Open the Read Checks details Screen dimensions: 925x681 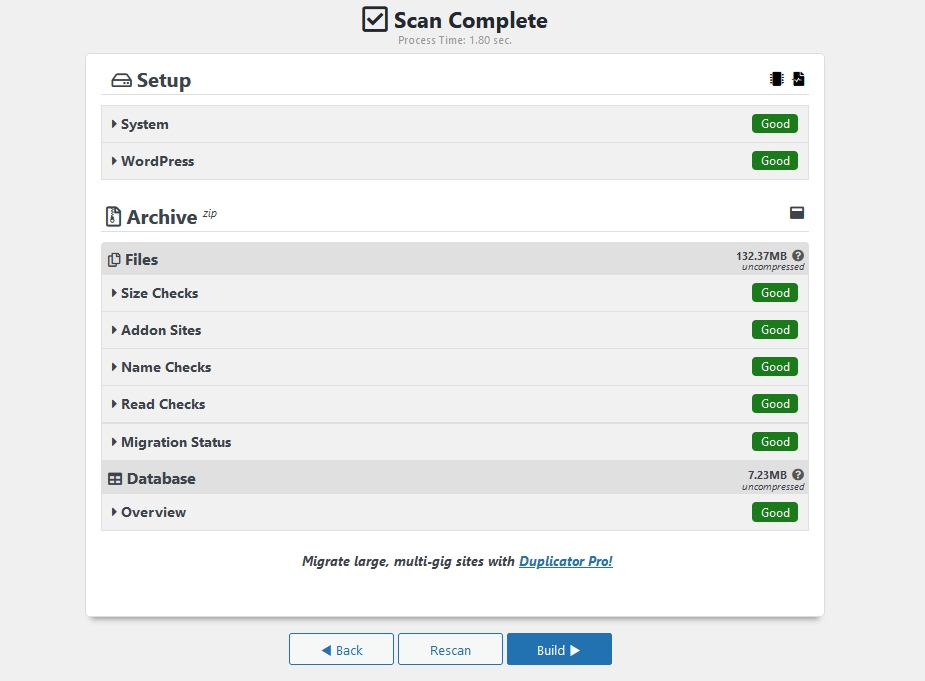163,405
